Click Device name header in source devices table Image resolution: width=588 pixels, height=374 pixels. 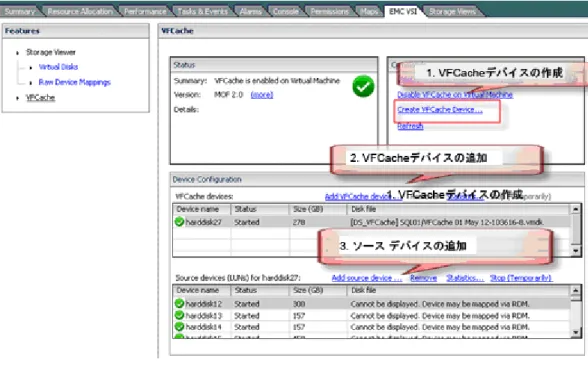click(202, 290)
